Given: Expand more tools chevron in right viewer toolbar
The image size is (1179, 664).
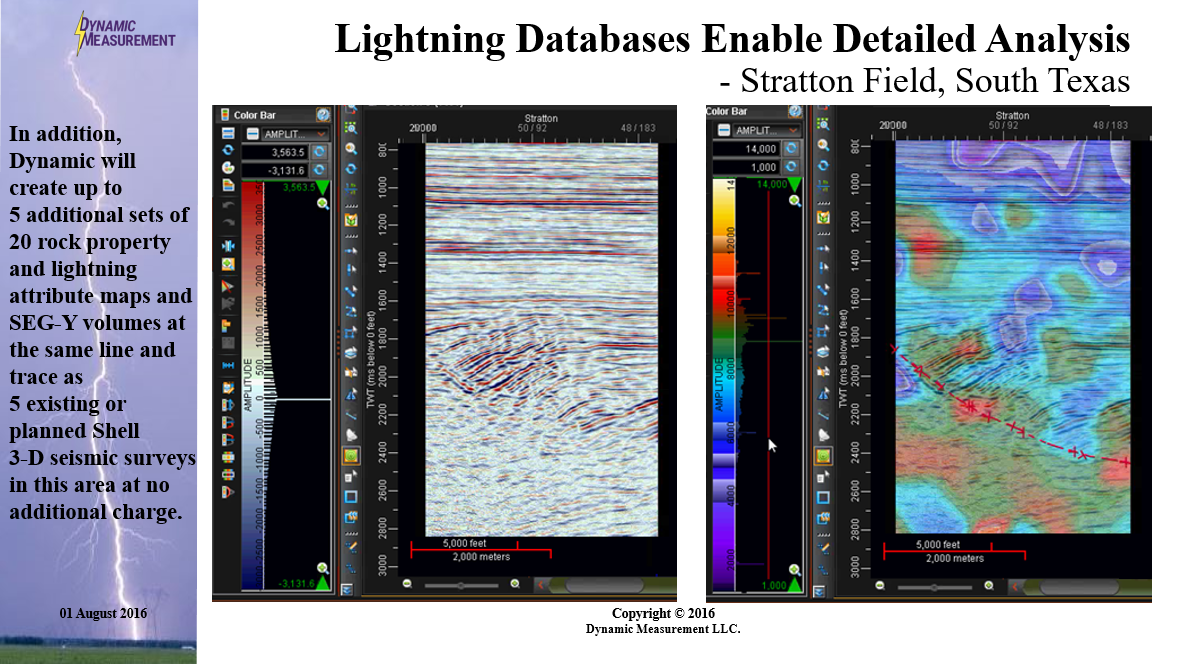Looking at the screenshot, I should [x=819, y=592].
